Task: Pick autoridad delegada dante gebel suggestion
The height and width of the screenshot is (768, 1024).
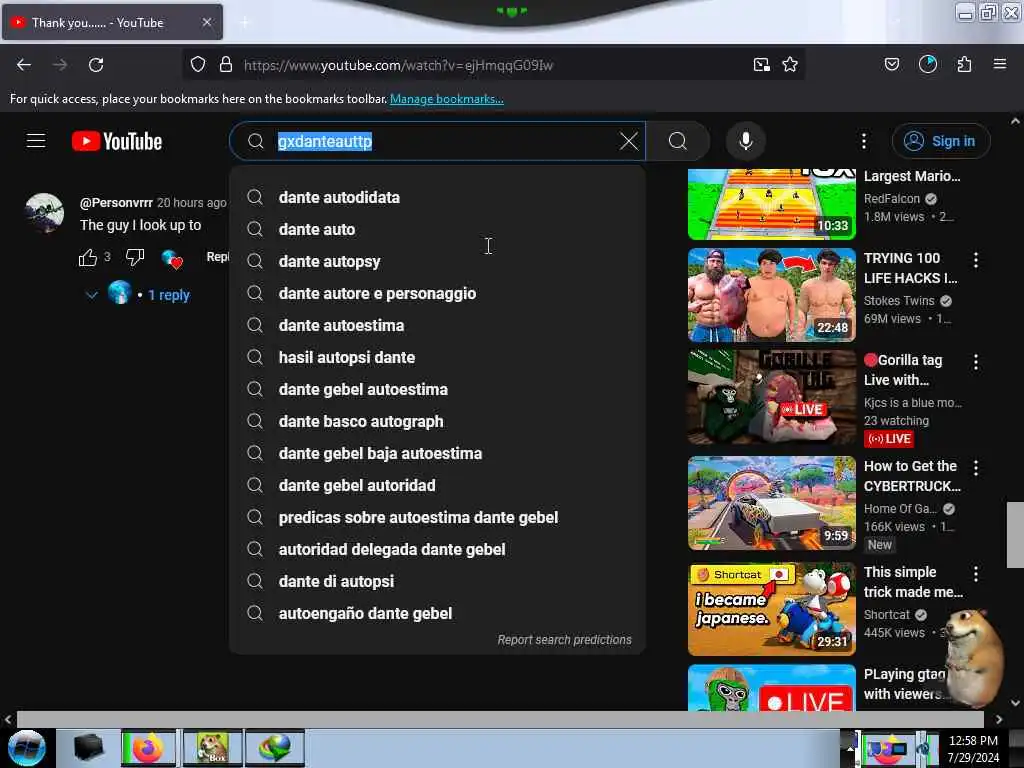Action: [437, 549]
